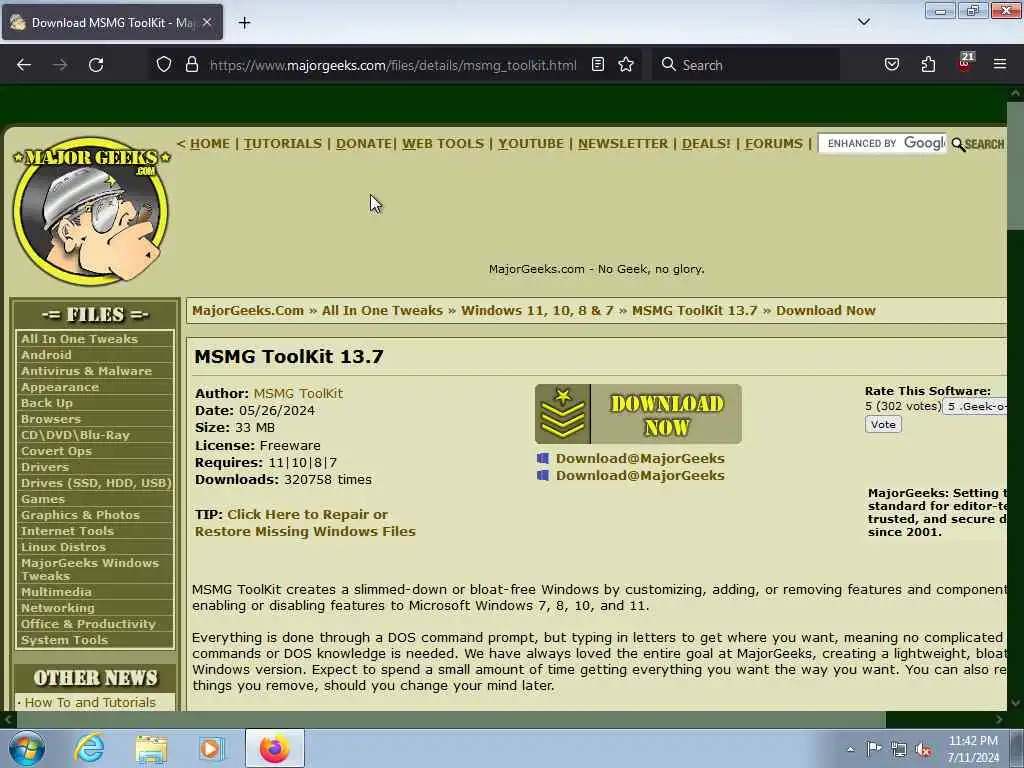Open the Windows Start button
Image resolution: width=1024 pixels, height=768 pixels.
click(x=26, y=748)
